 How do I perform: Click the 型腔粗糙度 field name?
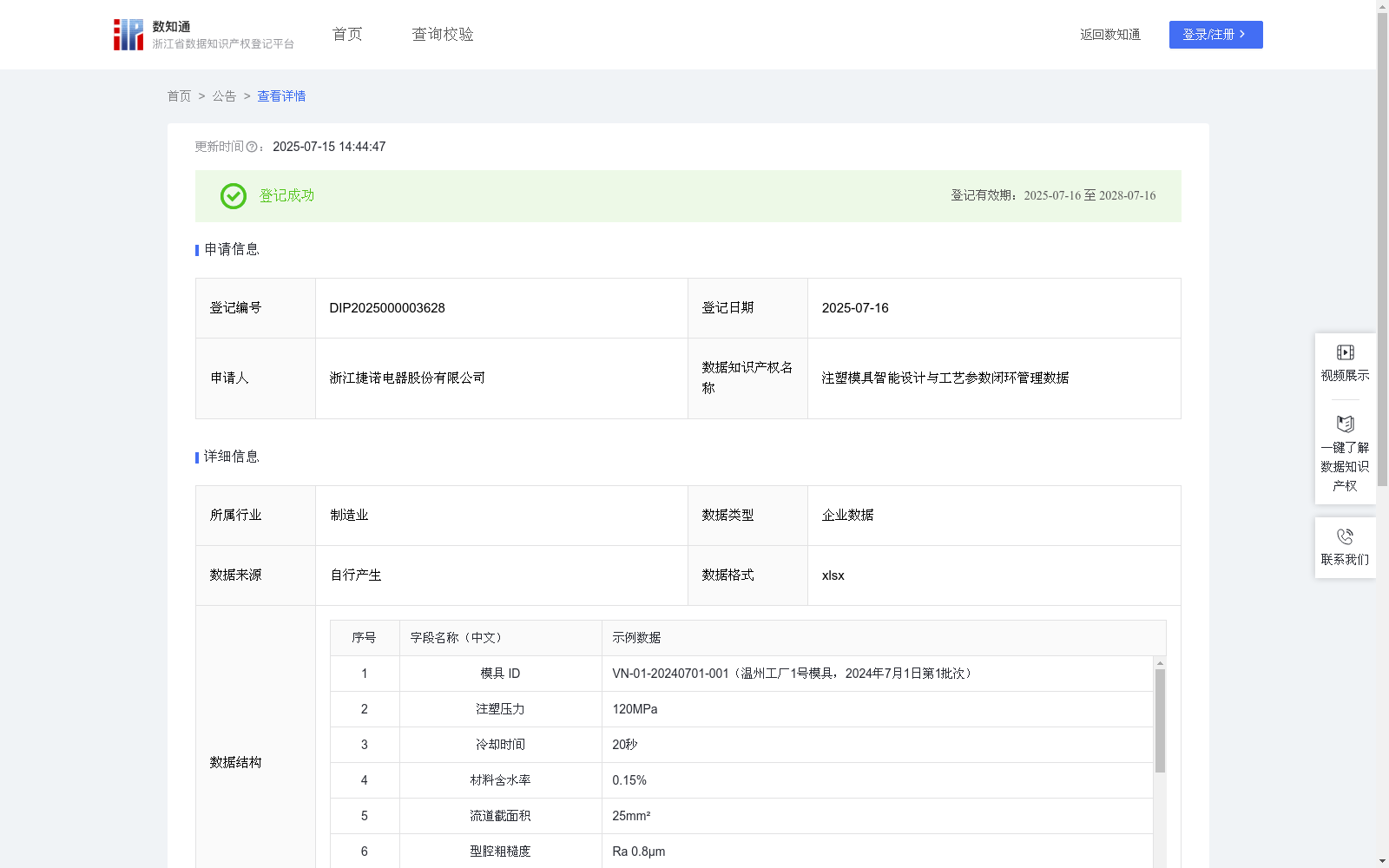pos(500,852)
